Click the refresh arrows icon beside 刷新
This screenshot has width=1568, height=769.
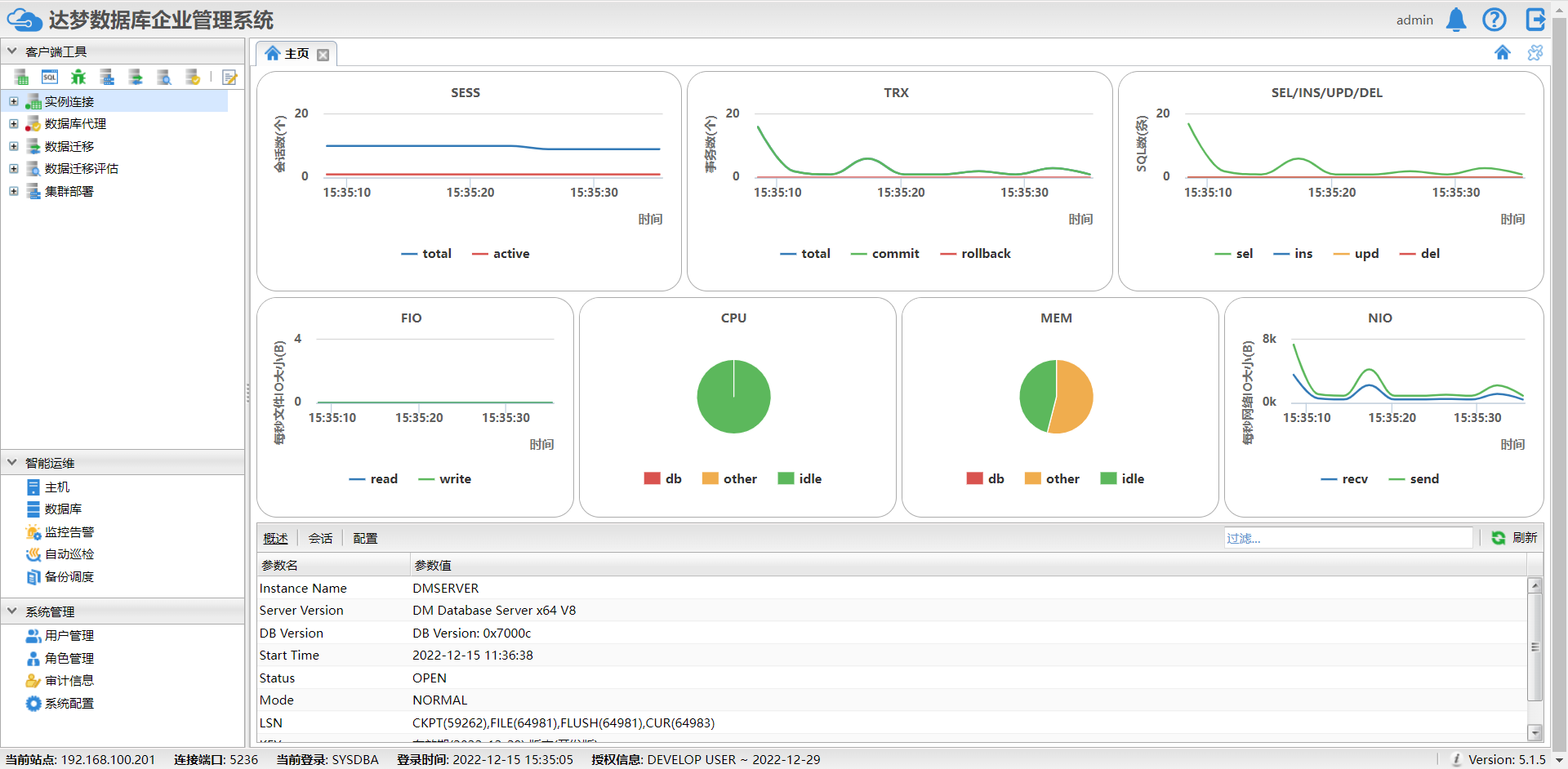1499,538
